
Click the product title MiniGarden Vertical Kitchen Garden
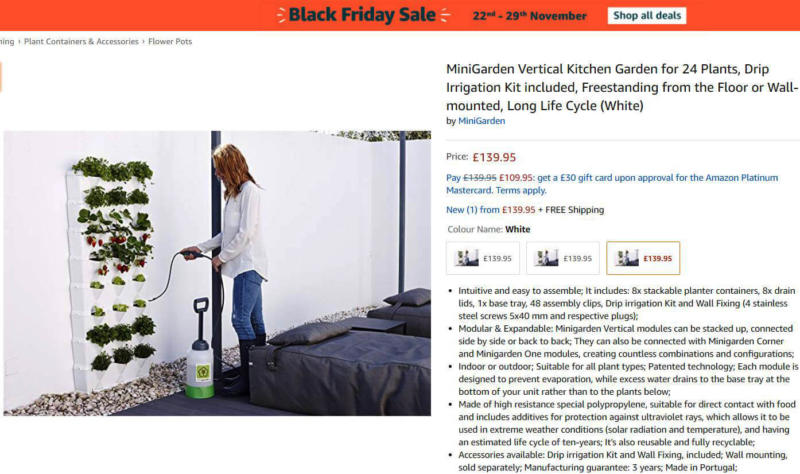622,87
